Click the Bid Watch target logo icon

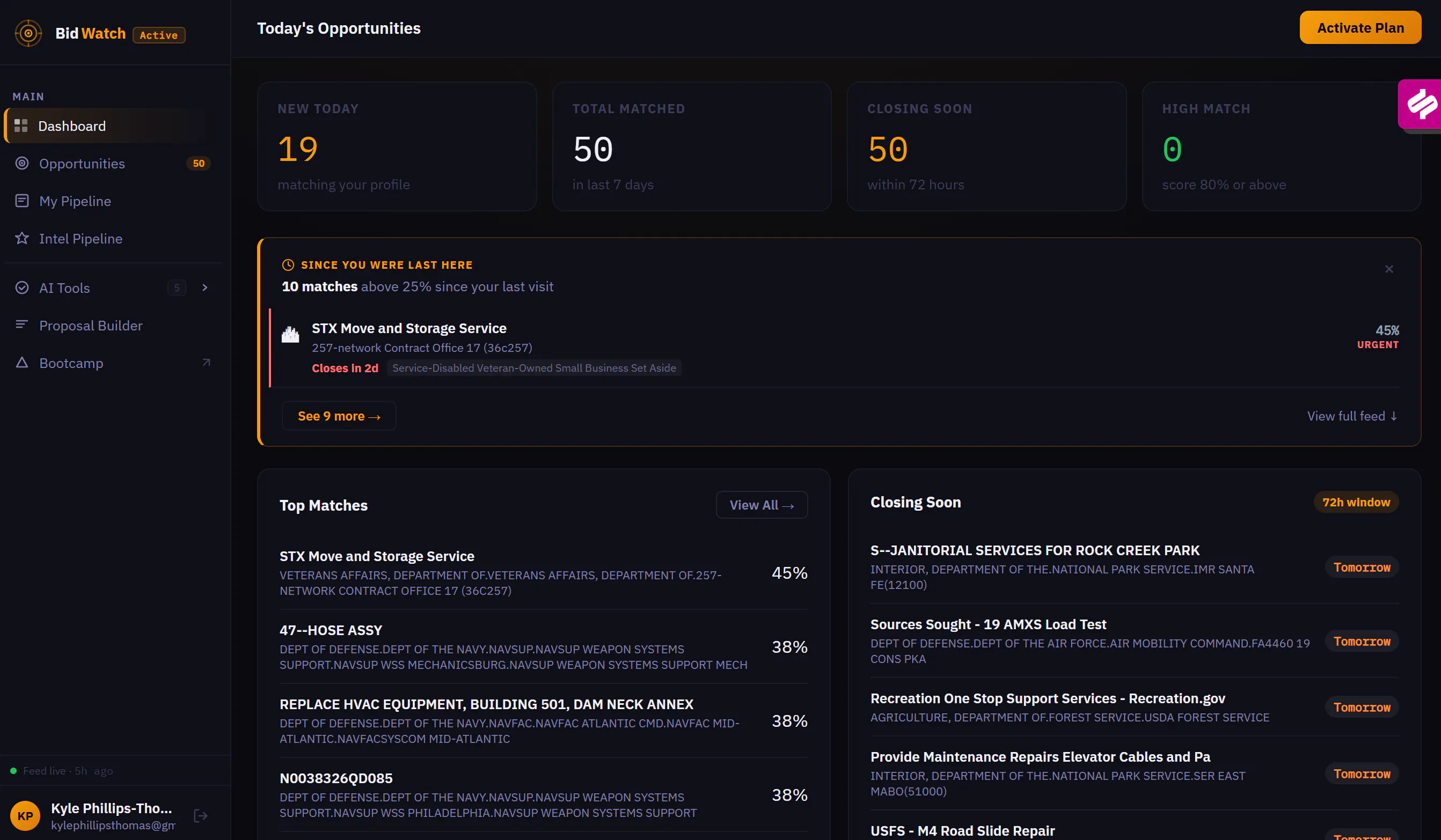(x=28, y=33)
